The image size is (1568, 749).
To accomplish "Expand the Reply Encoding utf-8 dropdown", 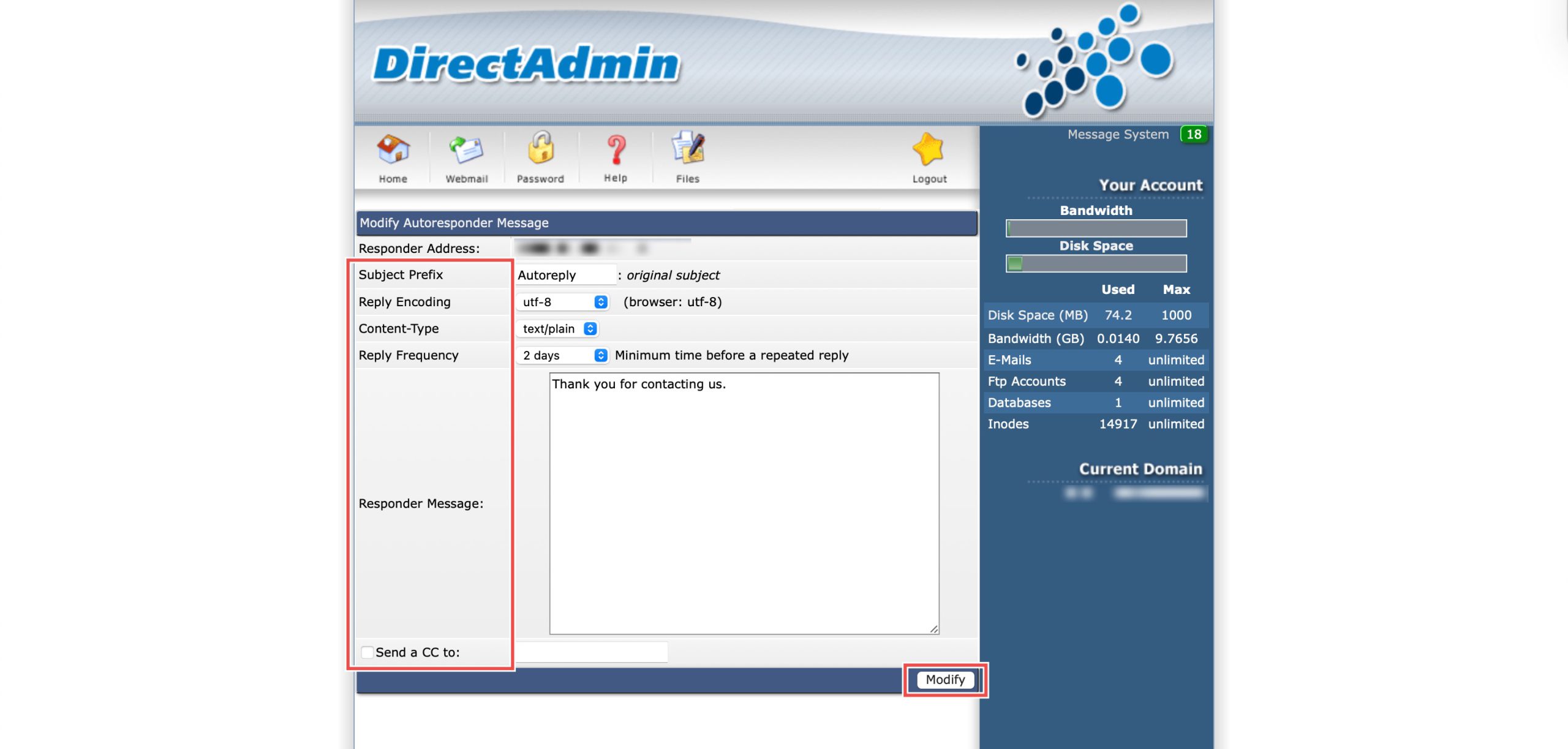I will (562, 302).
